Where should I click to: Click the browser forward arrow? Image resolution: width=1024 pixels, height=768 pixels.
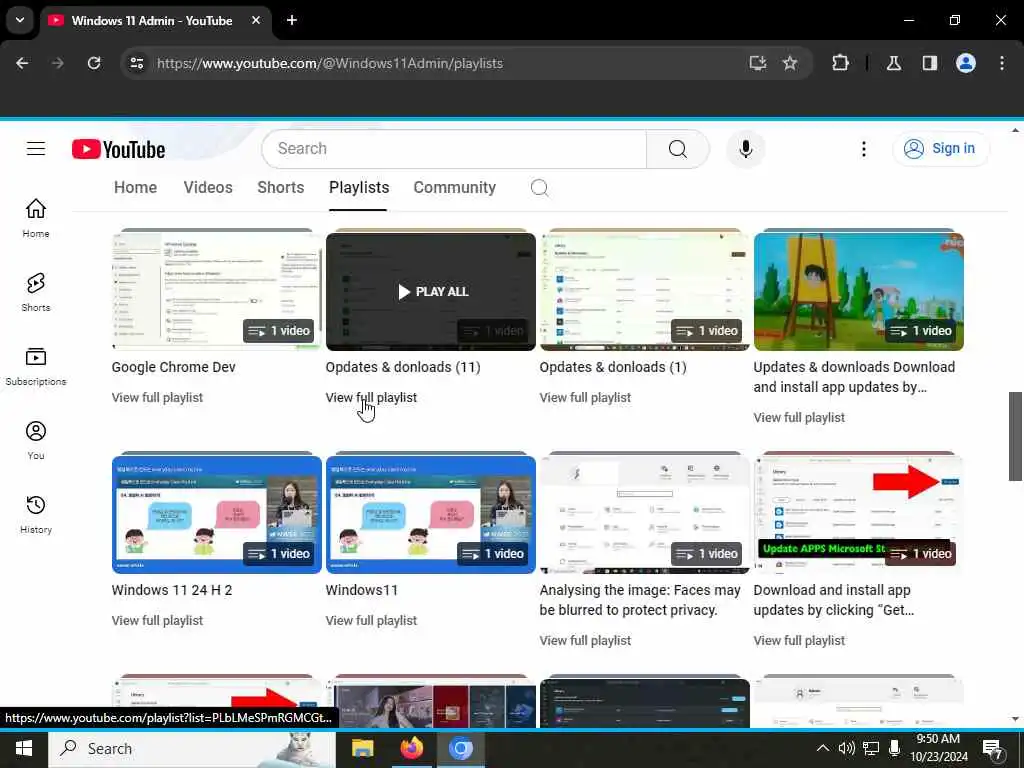(x=57, y=63)
